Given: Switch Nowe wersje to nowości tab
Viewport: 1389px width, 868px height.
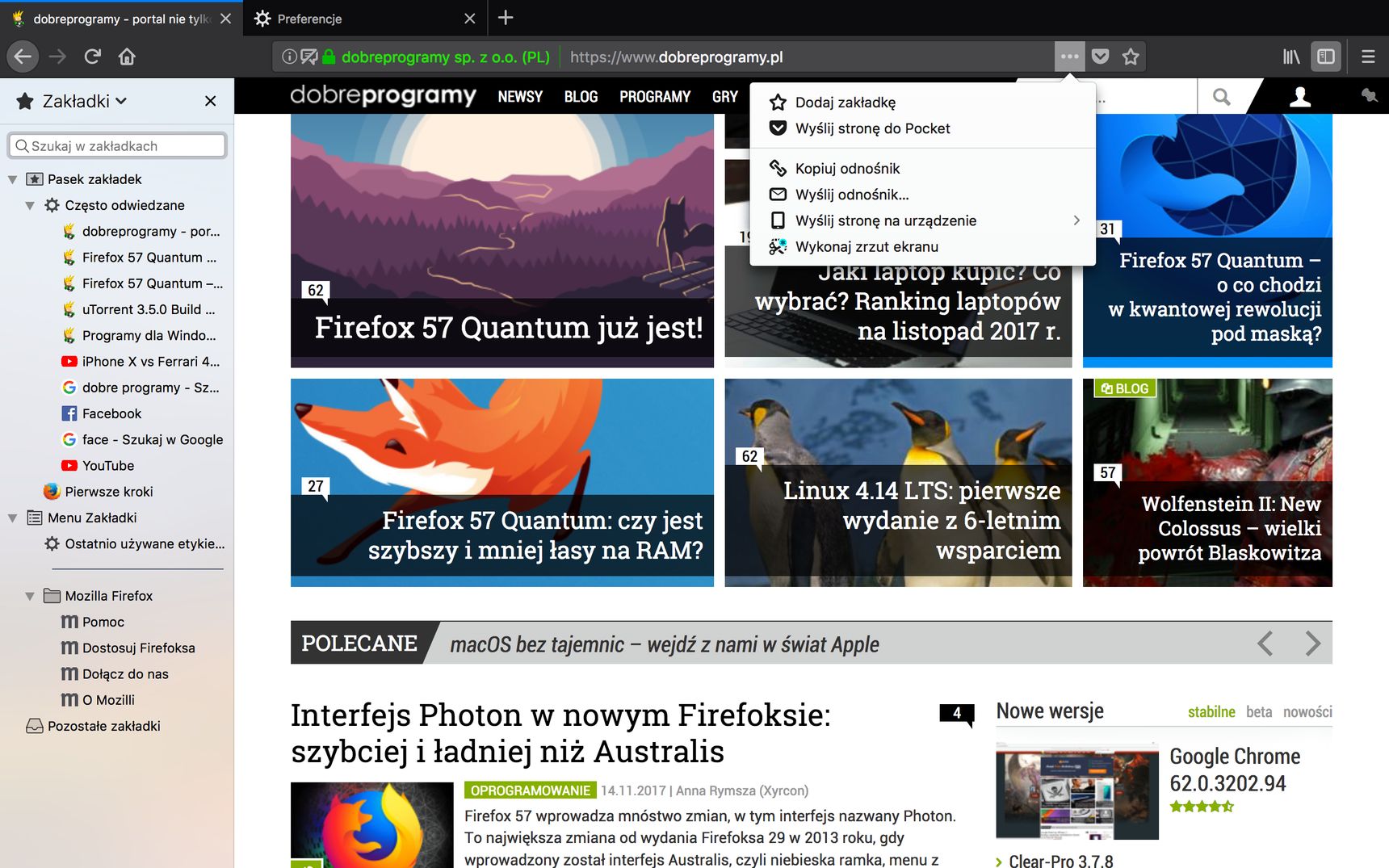Looking at the screenshot, I should (1307, 712).
